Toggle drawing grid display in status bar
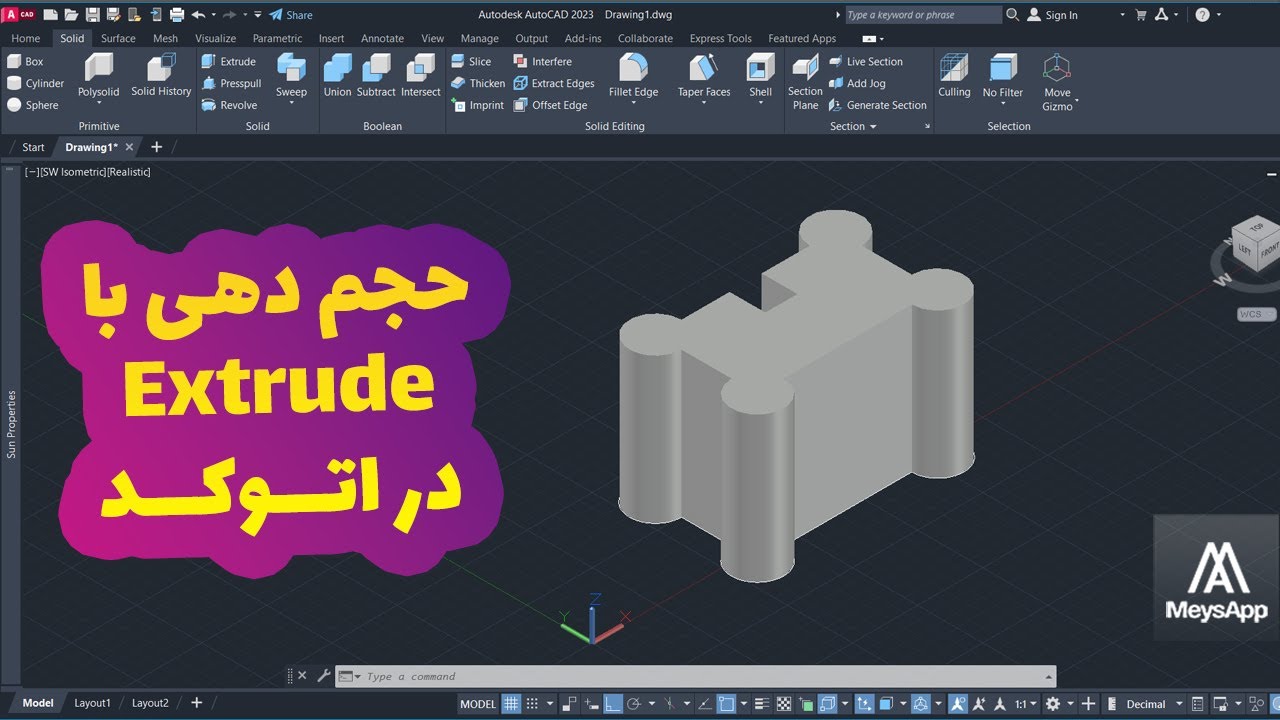 [x=511, y=704]
